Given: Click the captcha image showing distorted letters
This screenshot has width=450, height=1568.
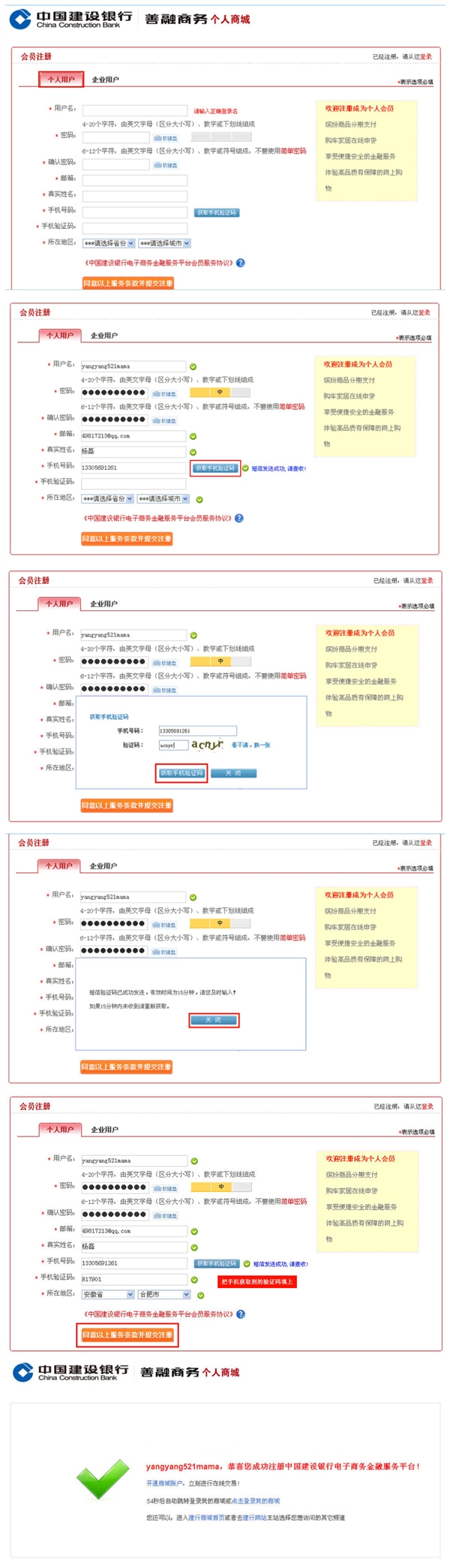Looking at the screenshot, I should point(207,745).
